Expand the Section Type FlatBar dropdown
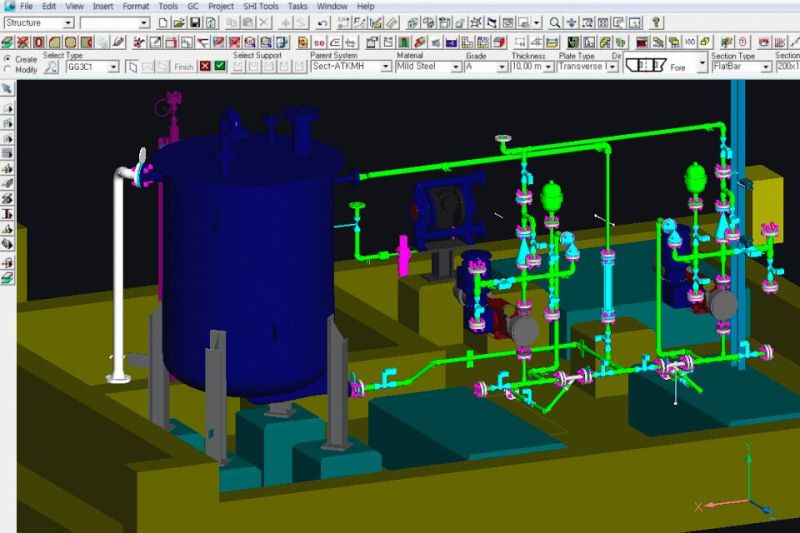 (x=766, y=67)
